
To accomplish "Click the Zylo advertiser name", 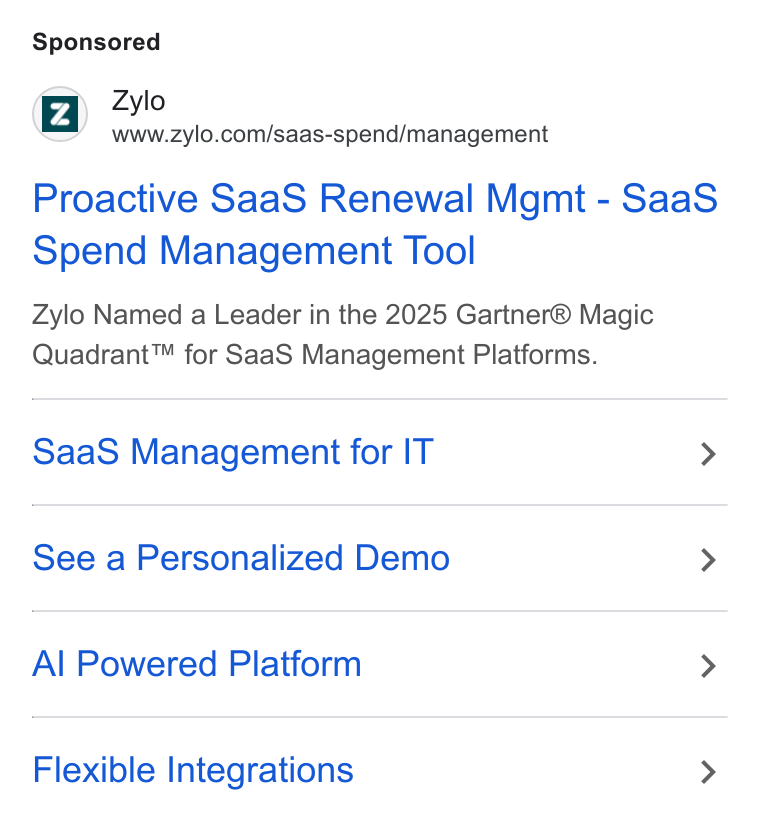I will tap(138, 101).
